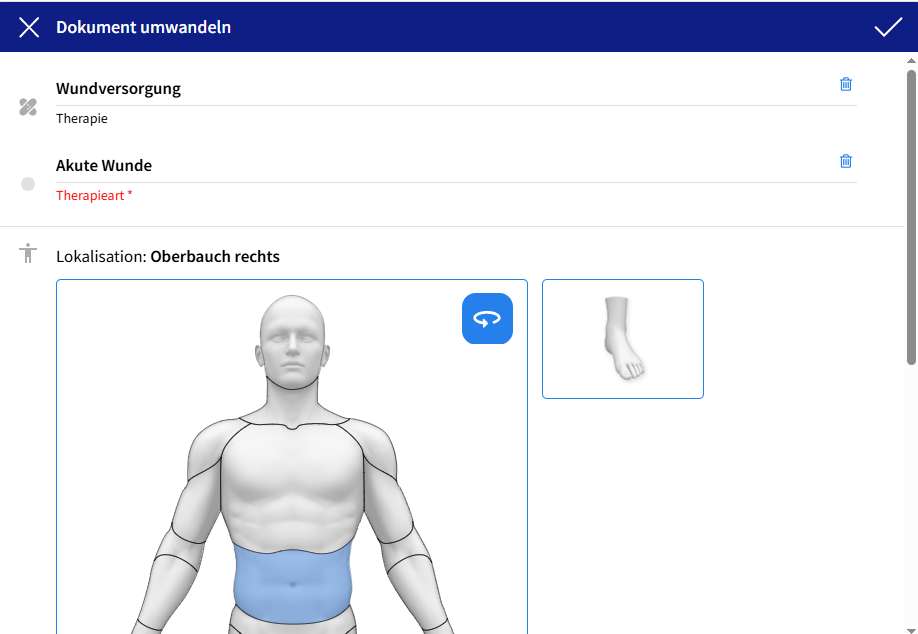The image size is (918, 634).
Task: Open the foot detail thumbnail
Action: tap(622, 339)
